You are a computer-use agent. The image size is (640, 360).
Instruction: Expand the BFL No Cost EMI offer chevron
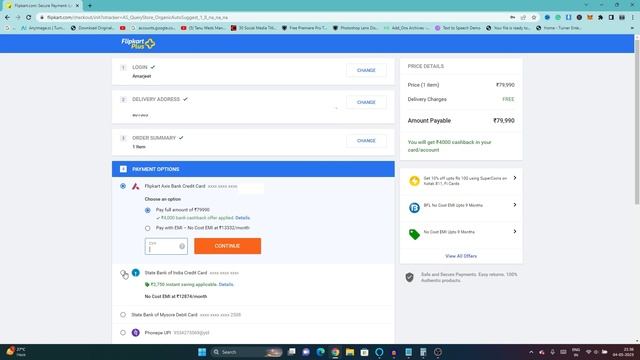click(x=515, y=205)
